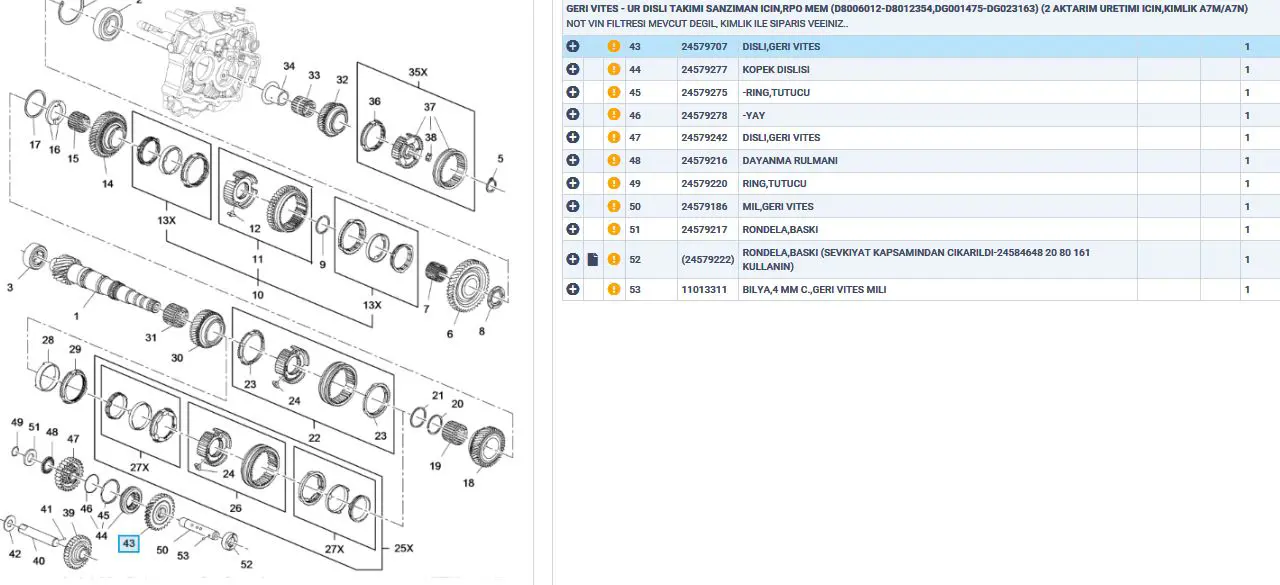1280x585 pixels.
Task: Click callout 25X in the diagram
Action: [401, 548]
